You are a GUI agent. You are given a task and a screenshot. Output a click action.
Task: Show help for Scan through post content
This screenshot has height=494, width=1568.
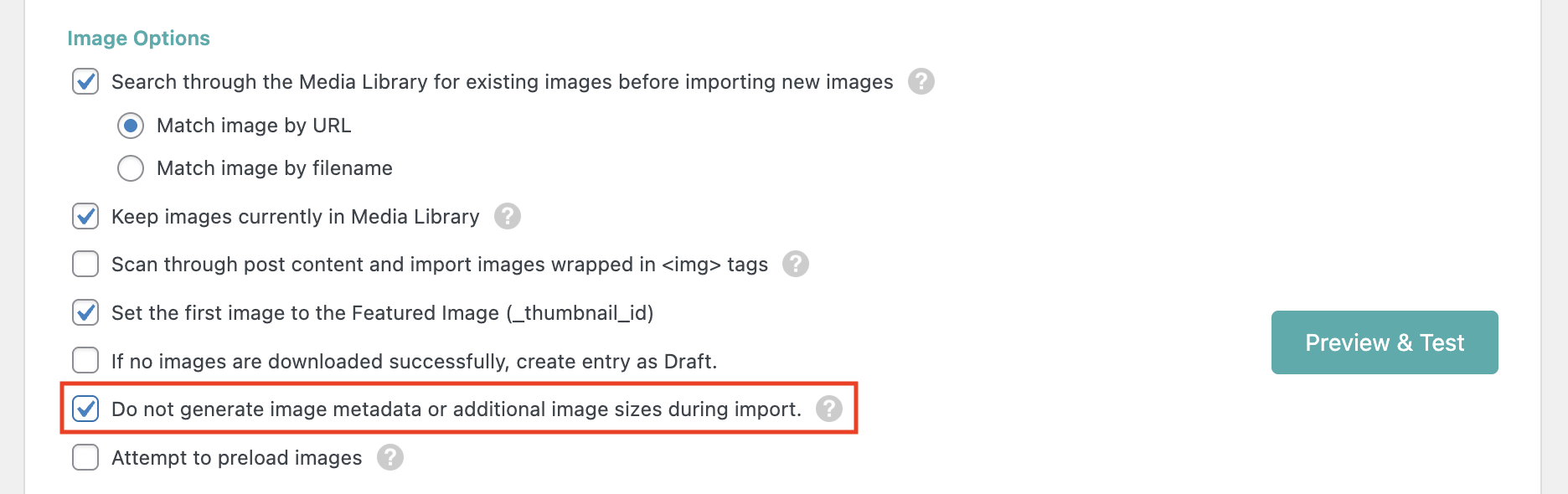pyautogui.click(x=795, y=264)
